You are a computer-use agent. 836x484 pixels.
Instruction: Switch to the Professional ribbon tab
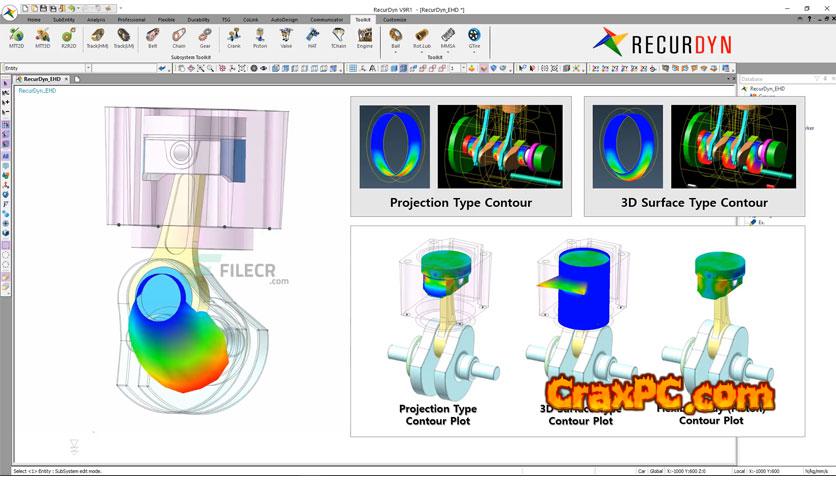point(131,19)
